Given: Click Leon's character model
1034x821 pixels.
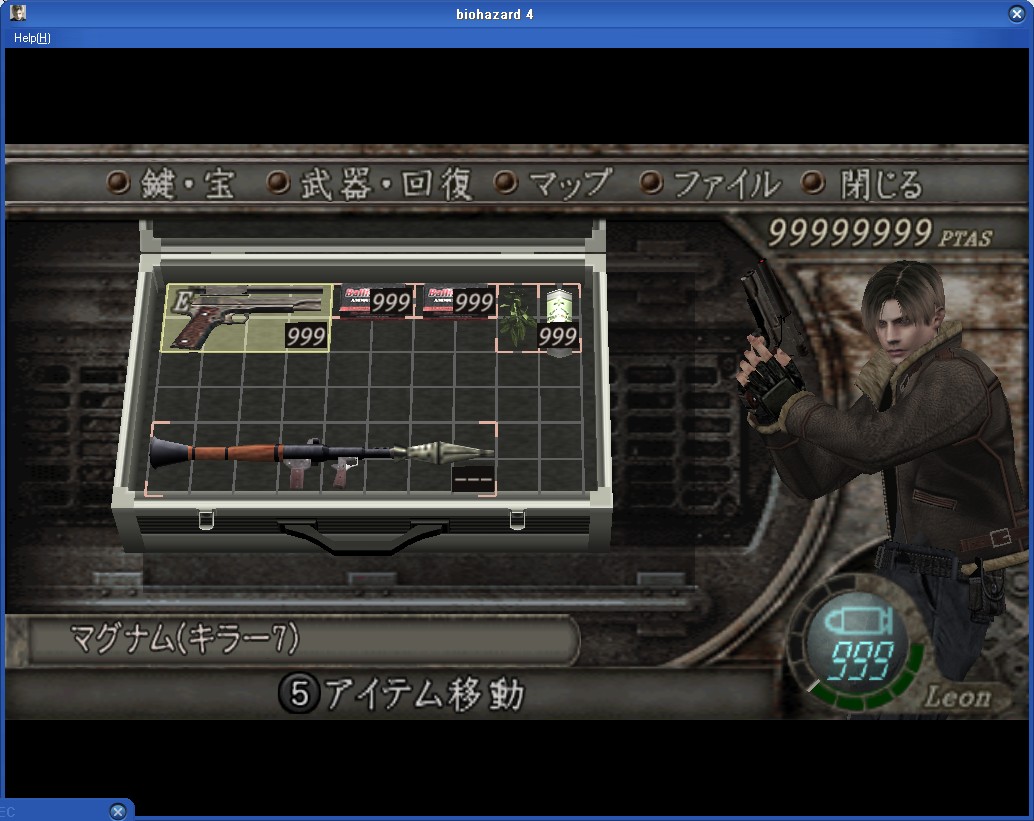Looking at the screenshot, I should coord(900,420).
